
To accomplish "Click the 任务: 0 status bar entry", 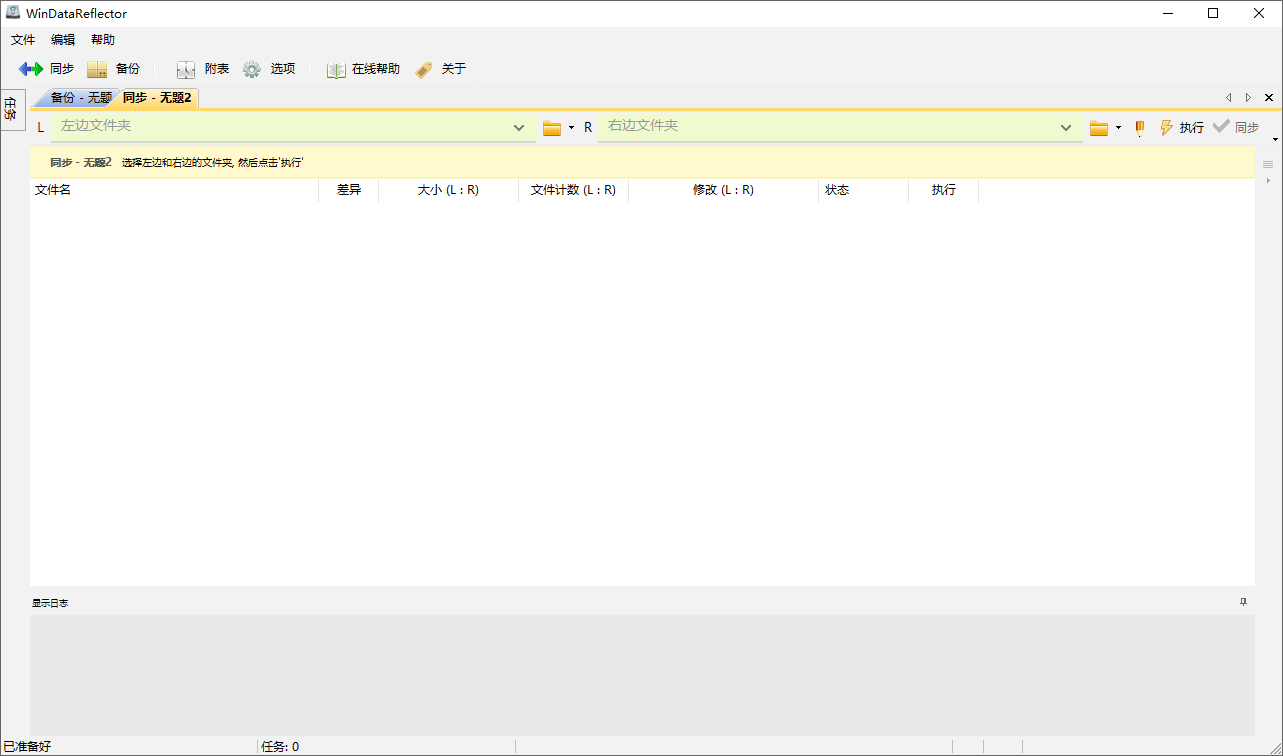I will coord(280,747).
